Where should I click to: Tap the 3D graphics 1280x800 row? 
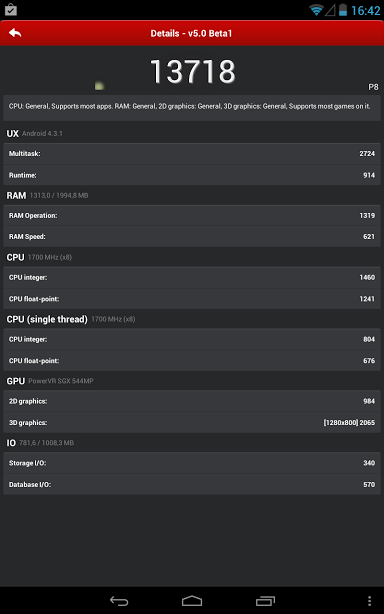coord(192,423)
